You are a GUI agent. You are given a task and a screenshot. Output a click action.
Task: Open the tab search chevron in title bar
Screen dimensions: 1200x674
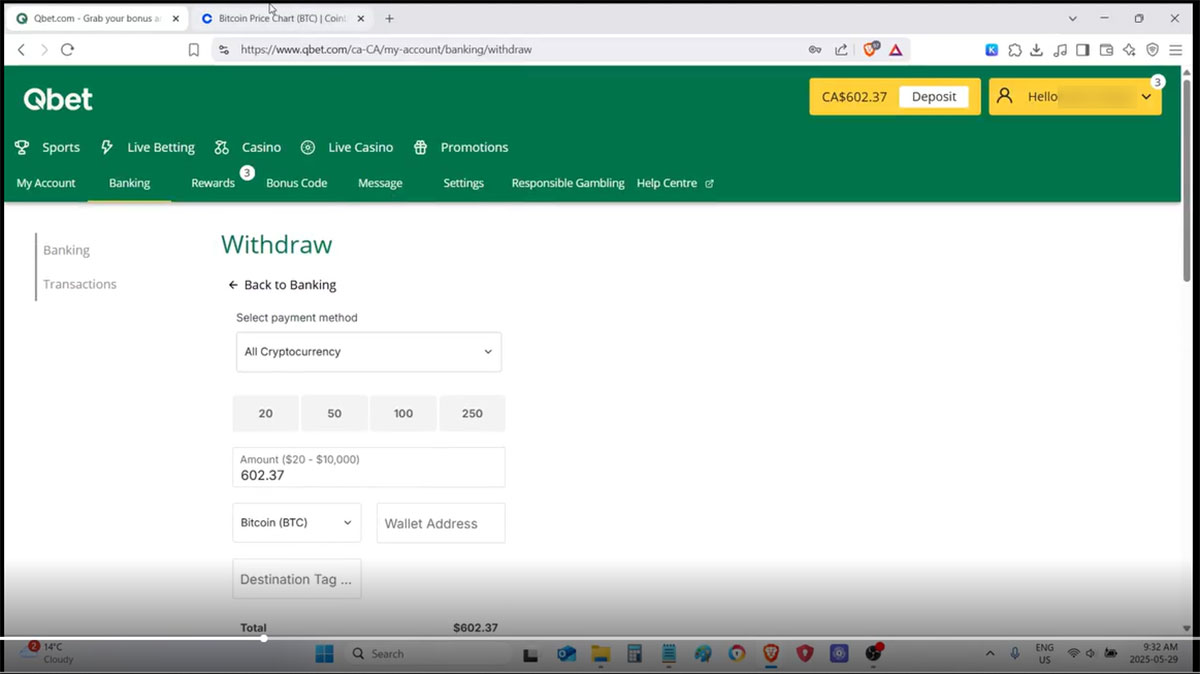click(x=1073, y=18)
